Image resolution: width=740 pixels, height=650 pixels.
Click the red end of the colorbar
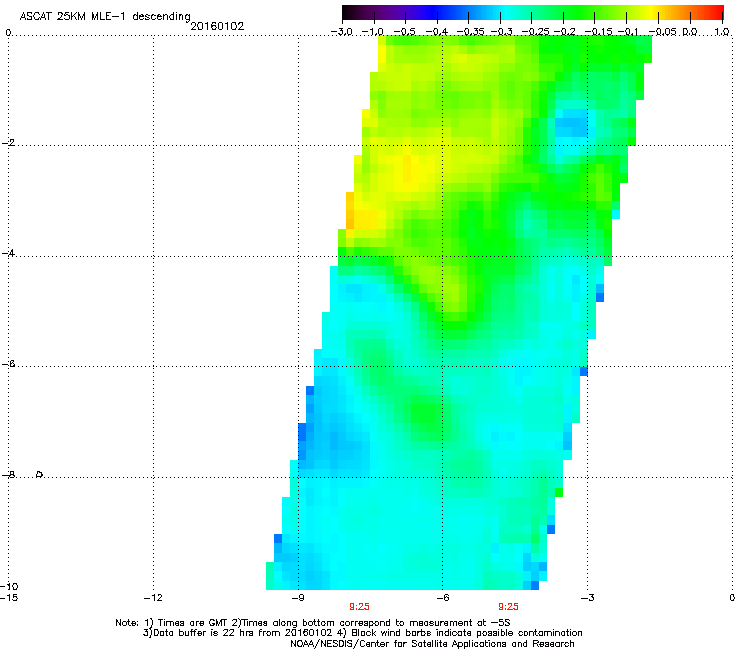pyautogui.click(x=718, y=12)
